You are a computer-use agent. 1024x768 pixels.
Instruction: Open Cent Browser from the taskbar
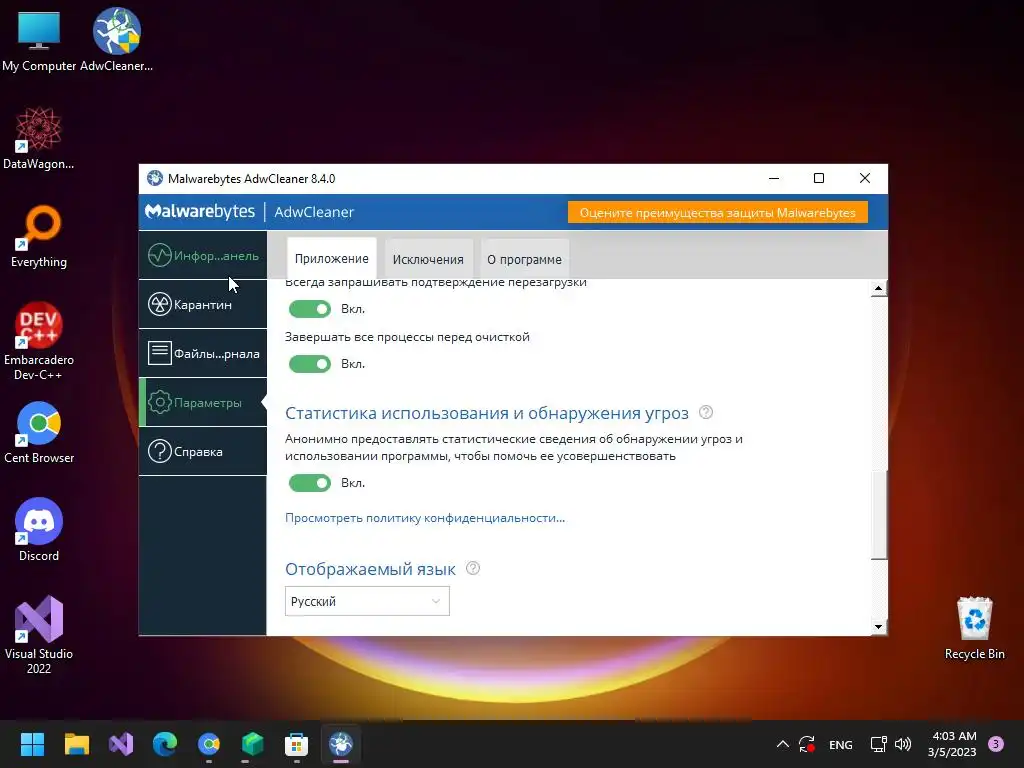(209, 744)
